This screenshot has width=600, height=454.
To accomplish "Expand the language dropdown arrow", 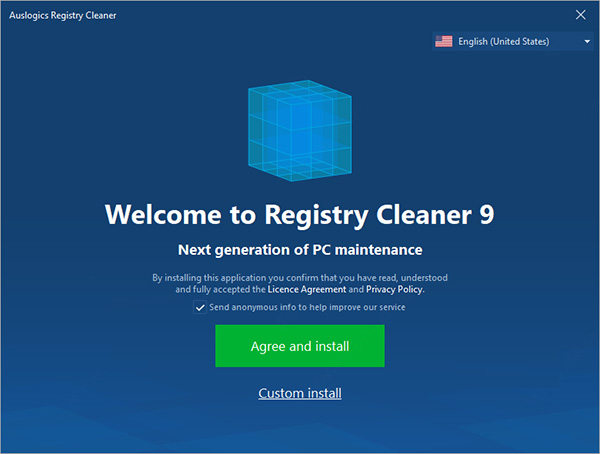I will pos(587,41).
